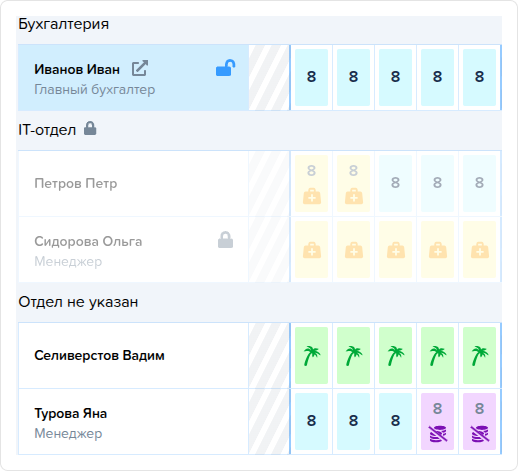Click Сидорова Ольга's first day medical bag icon
The image size is (518, 471).
pyautogui.click(x=312, y=250)
